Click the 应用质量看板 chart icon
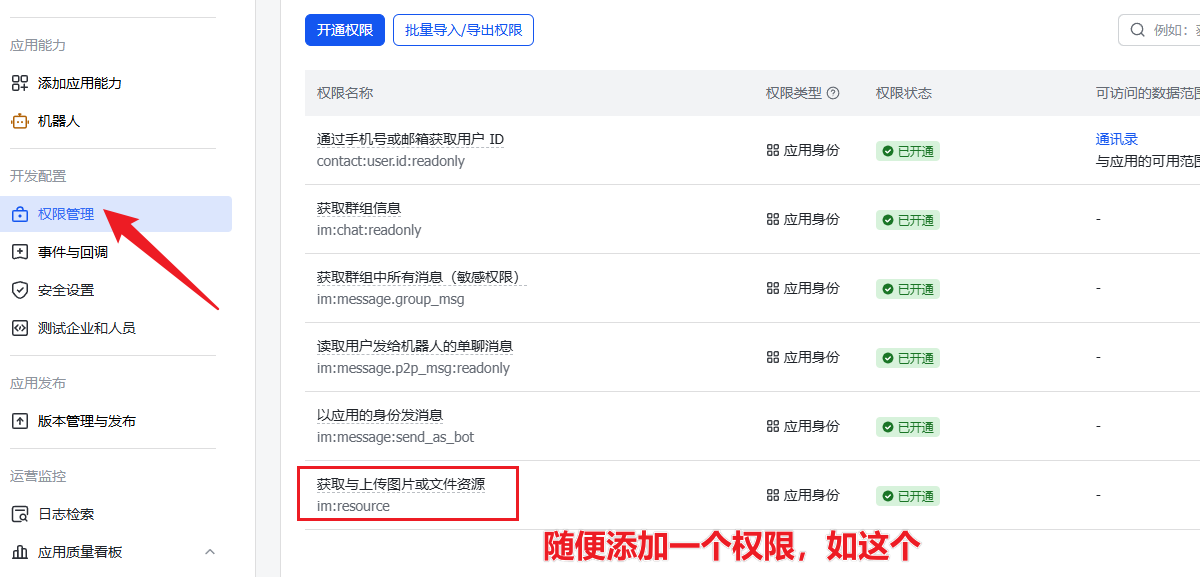1200x577 pixels. coord(19,552)
